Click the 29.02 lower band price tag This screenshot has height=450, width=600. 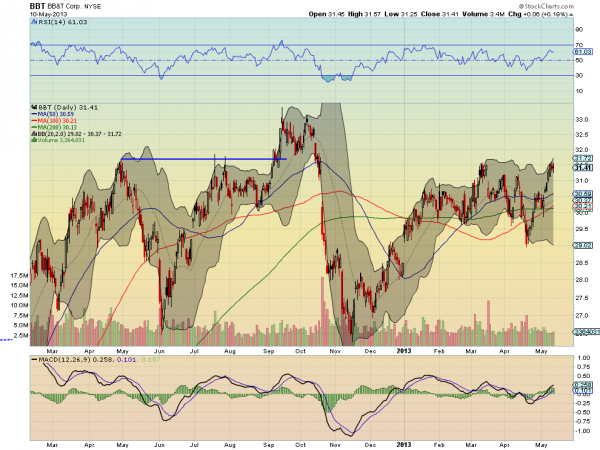pos(583,245)
